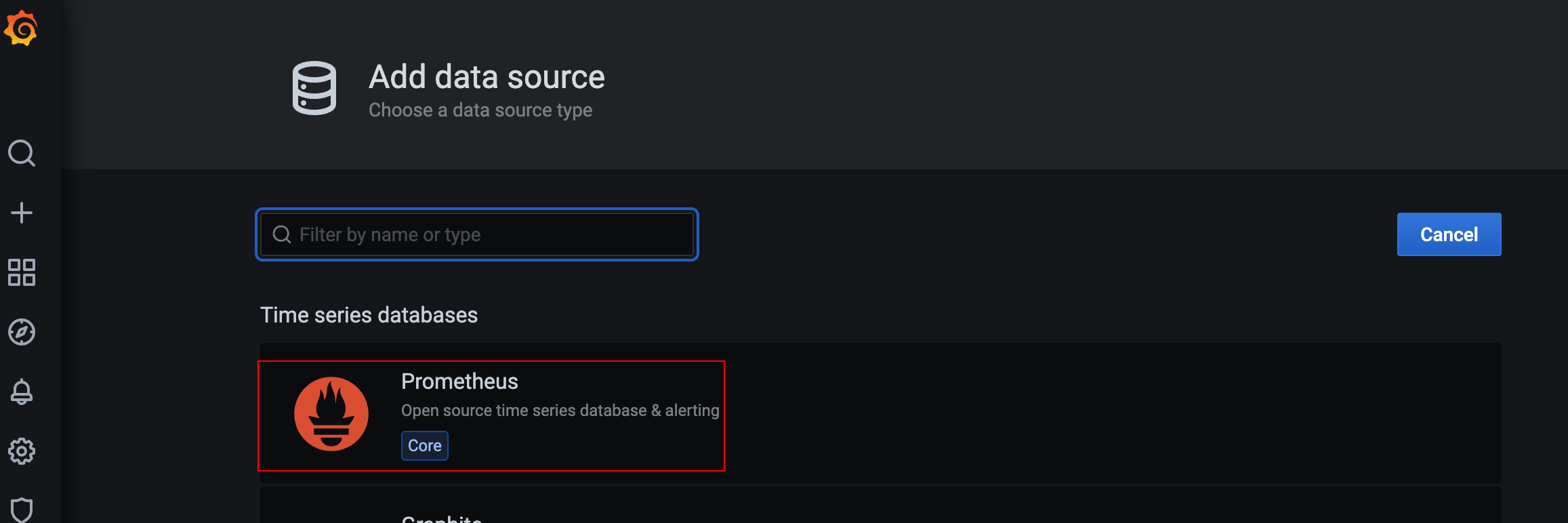Screen dimensions: 1568x523
Task: Open the Create plus menu
Action: pyautogui.click(x=22, y=213)
